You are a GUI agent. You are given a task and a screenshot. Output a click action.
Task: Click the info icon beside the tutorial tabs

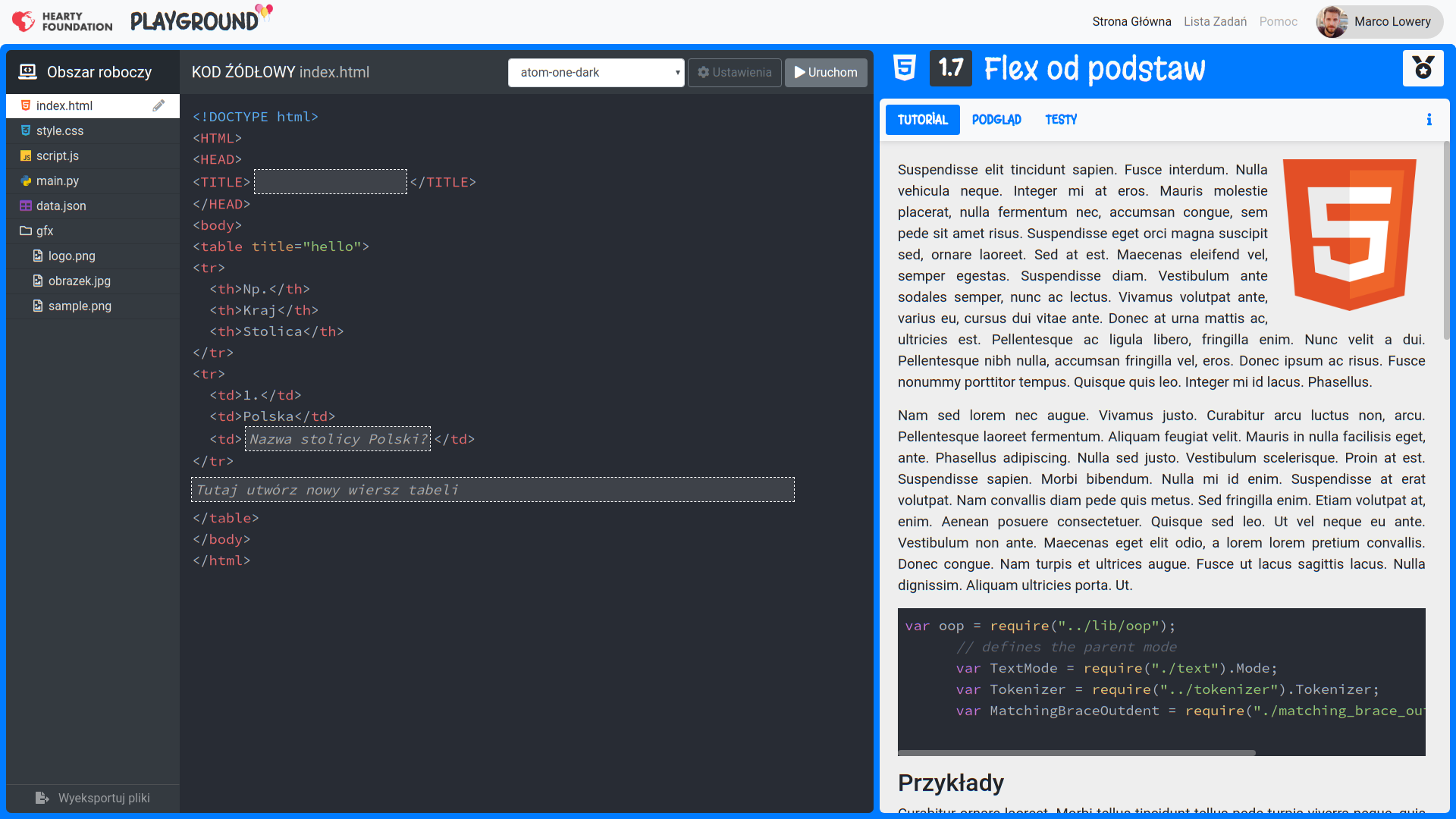pyautogui.click(x=1429, y=120)
